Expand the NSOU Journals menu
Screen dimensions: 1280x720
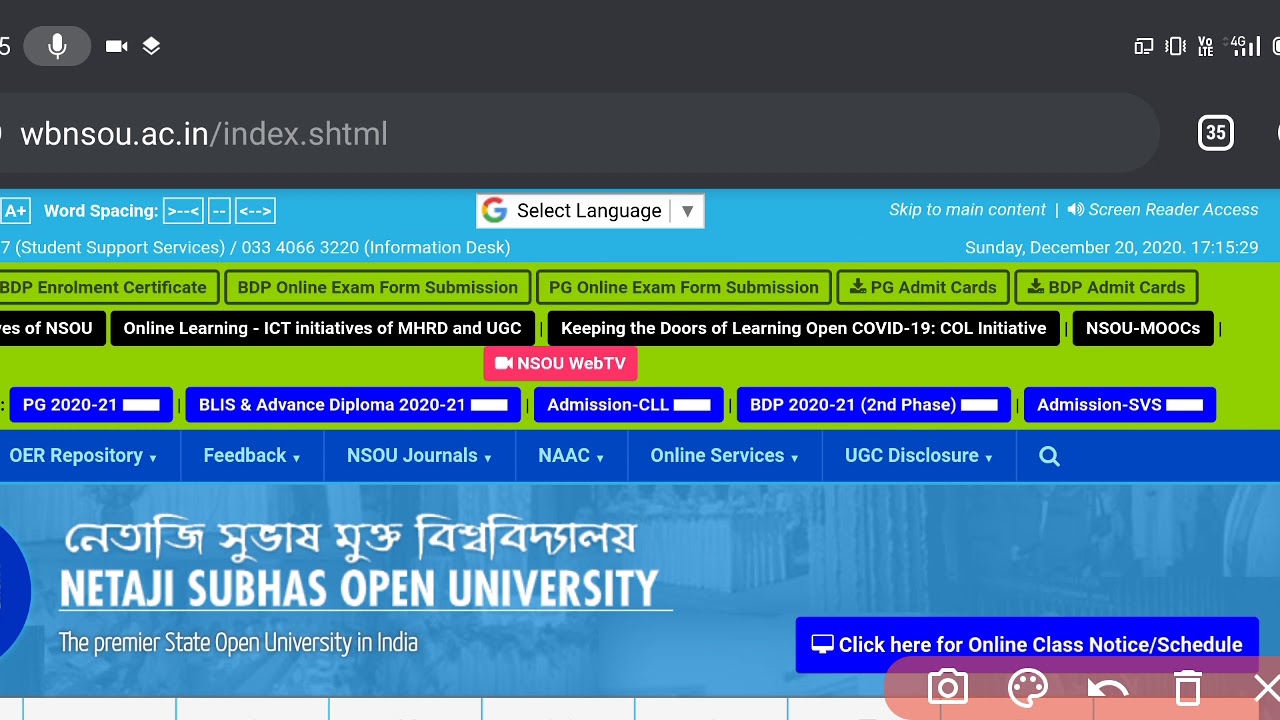pyautogui.click(x=419, y=456)
